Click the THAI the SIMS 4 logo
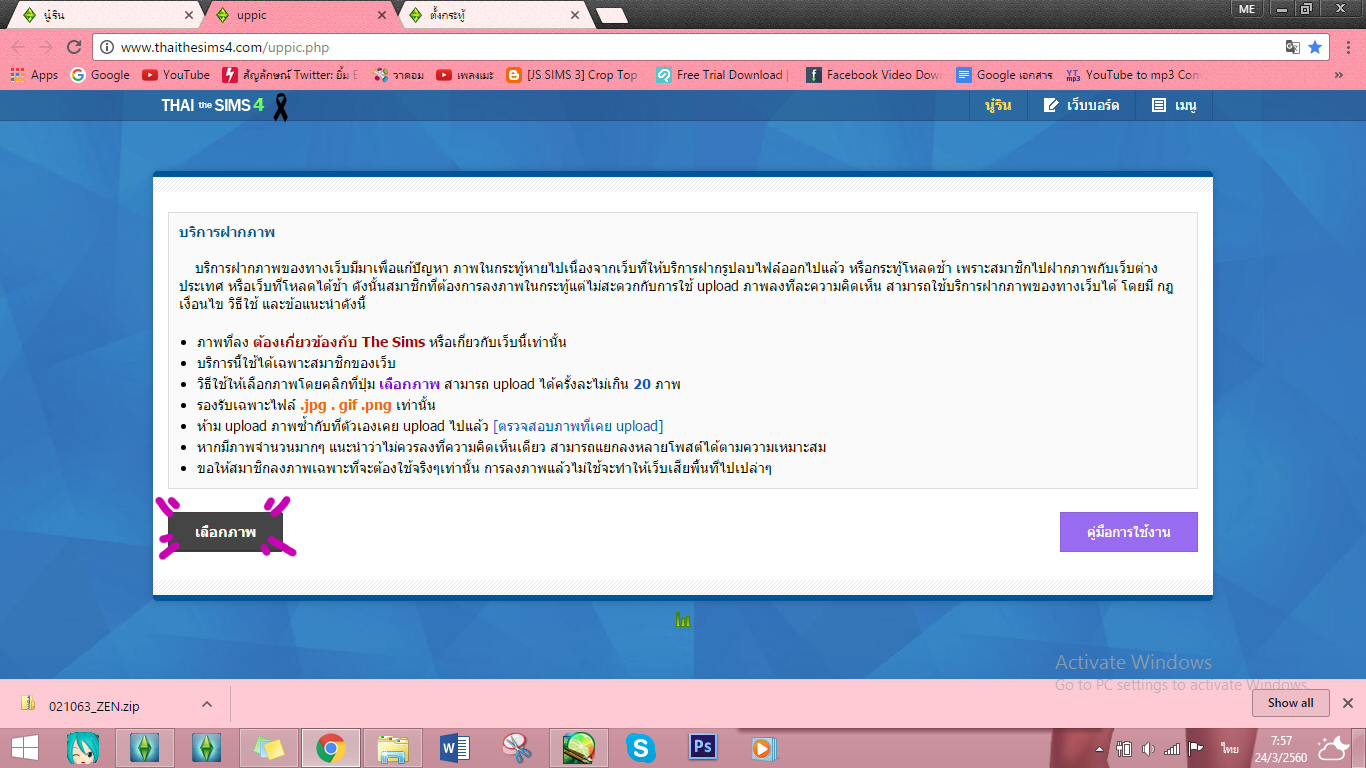 [212, 105]
